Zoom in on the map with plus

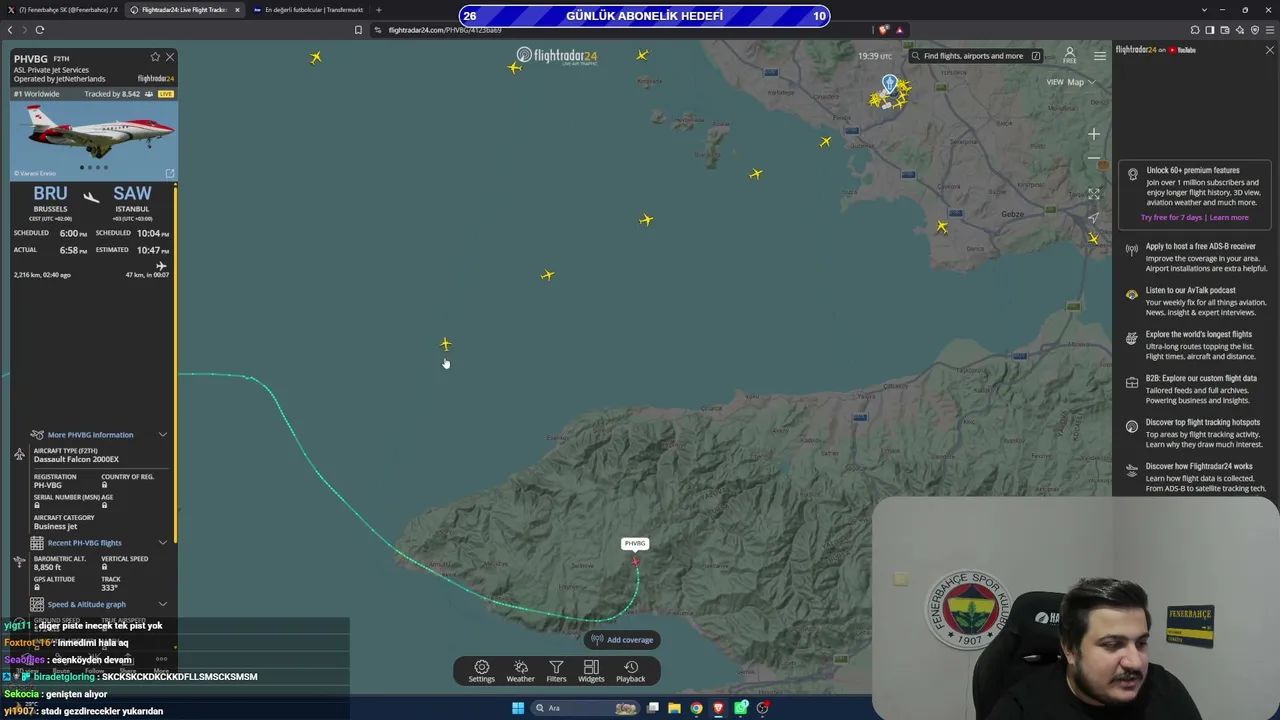click(1094, 134)
